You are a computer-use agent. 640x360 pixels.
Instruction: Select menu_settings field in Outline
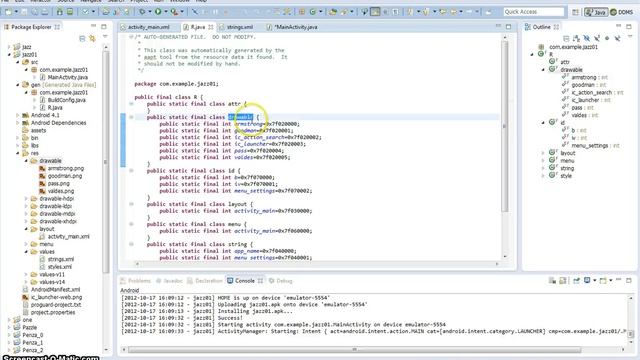[590, 145]
